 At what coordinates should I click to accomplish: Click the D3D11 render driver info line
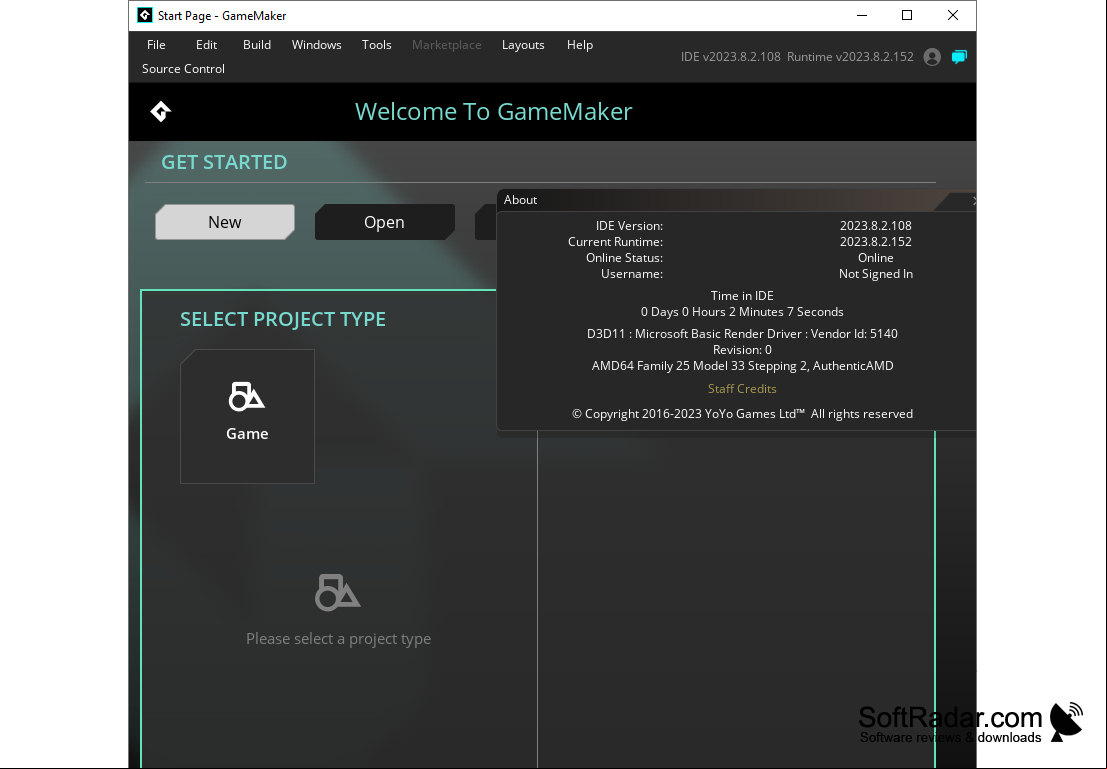click(x=742, y=333)
